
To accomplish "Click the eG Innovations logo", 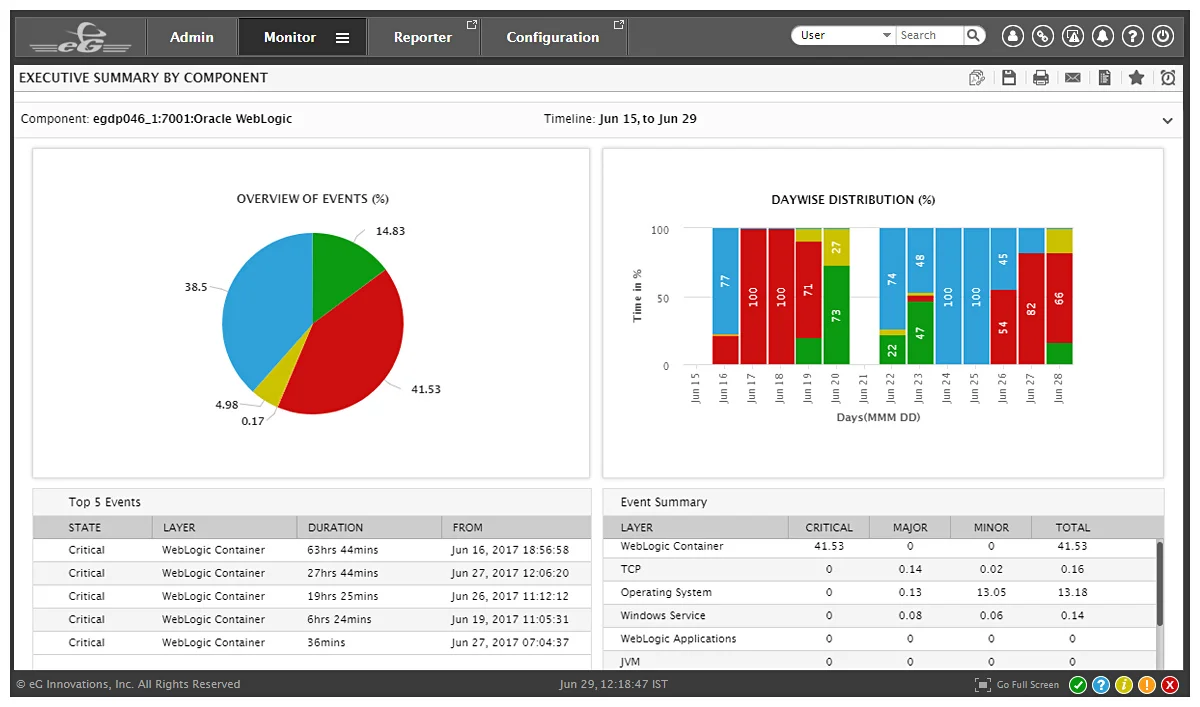I will tap(81, 38).
